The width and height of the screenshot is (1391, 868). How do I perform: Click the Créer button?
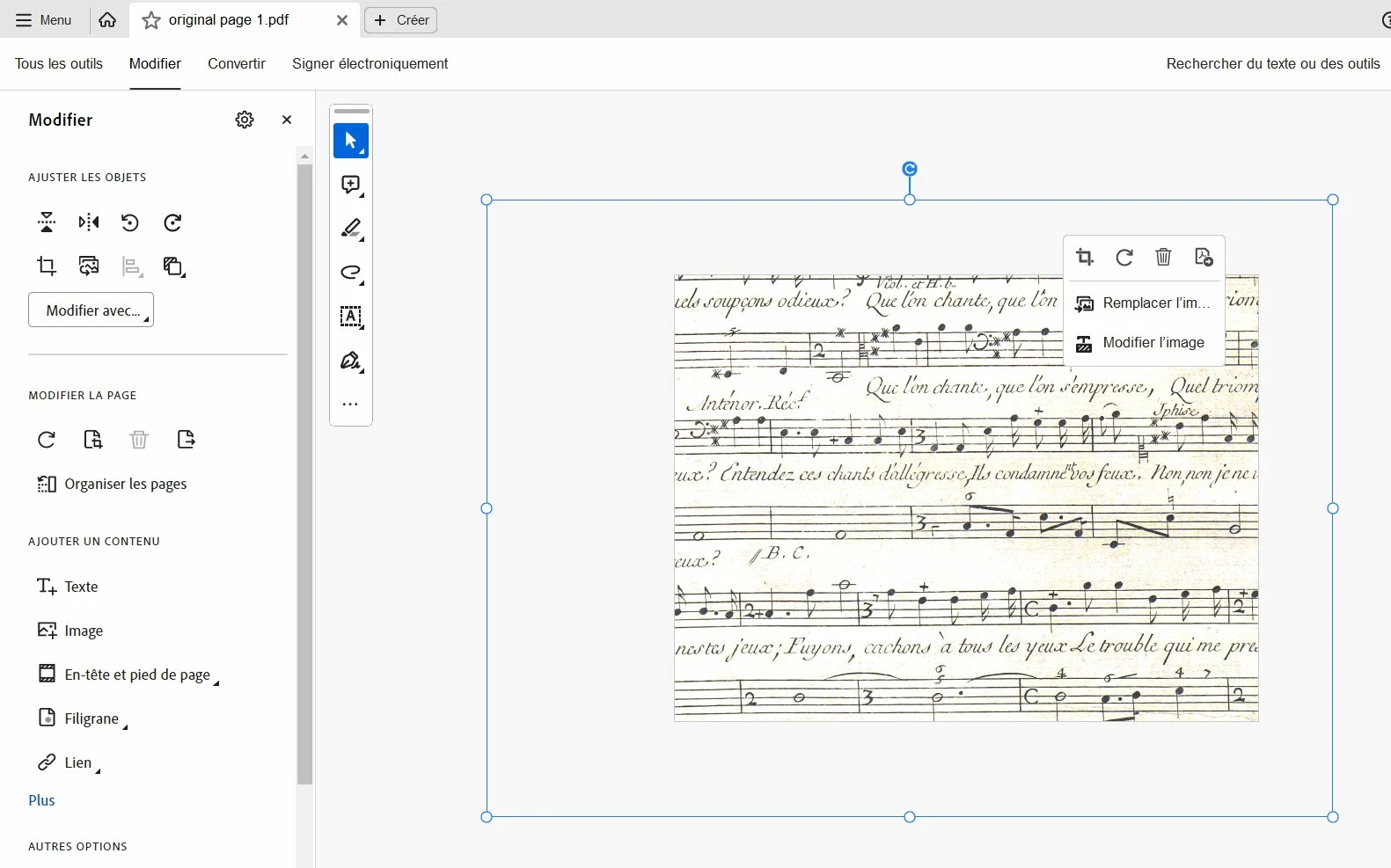click(x=401, y=20)
